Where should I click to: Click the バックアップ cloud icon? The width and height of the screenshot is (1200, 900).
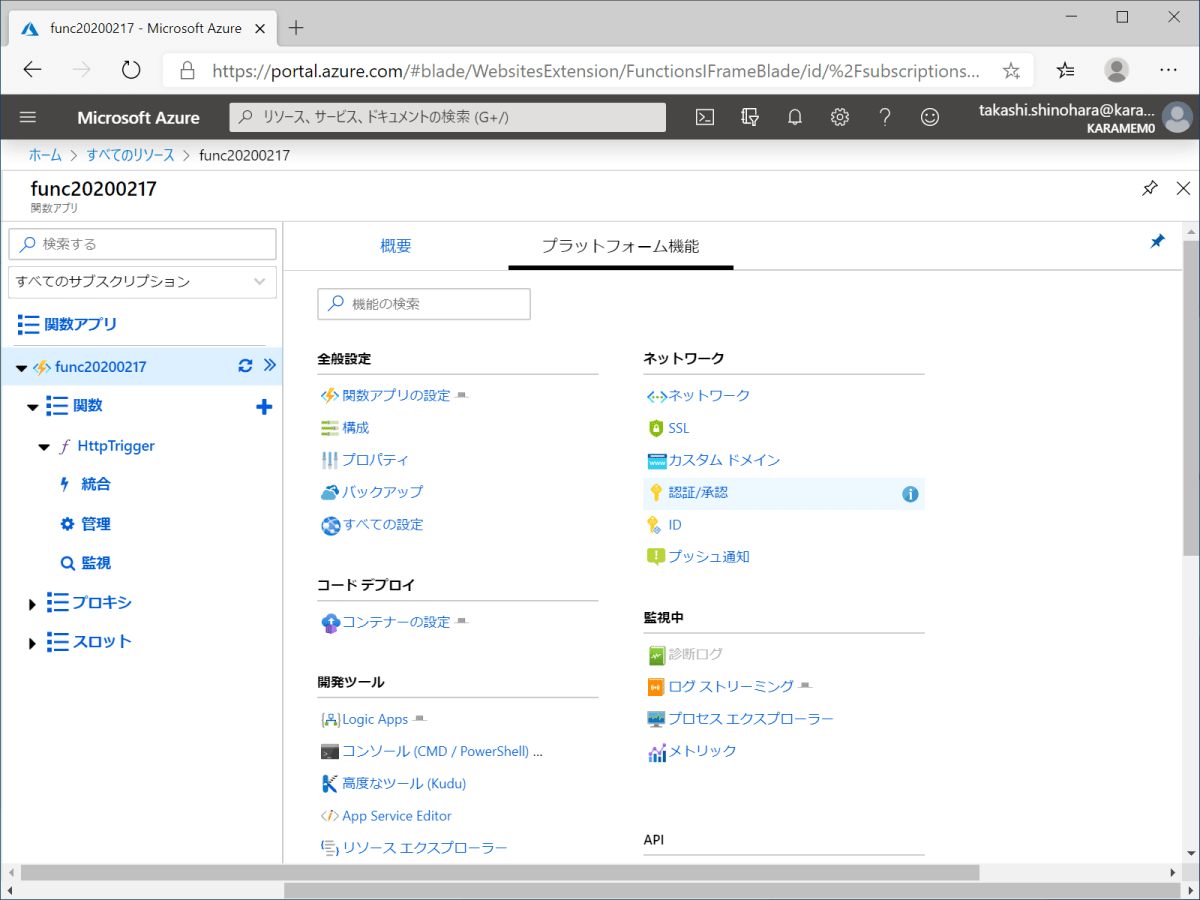click(x=330, y=492)
